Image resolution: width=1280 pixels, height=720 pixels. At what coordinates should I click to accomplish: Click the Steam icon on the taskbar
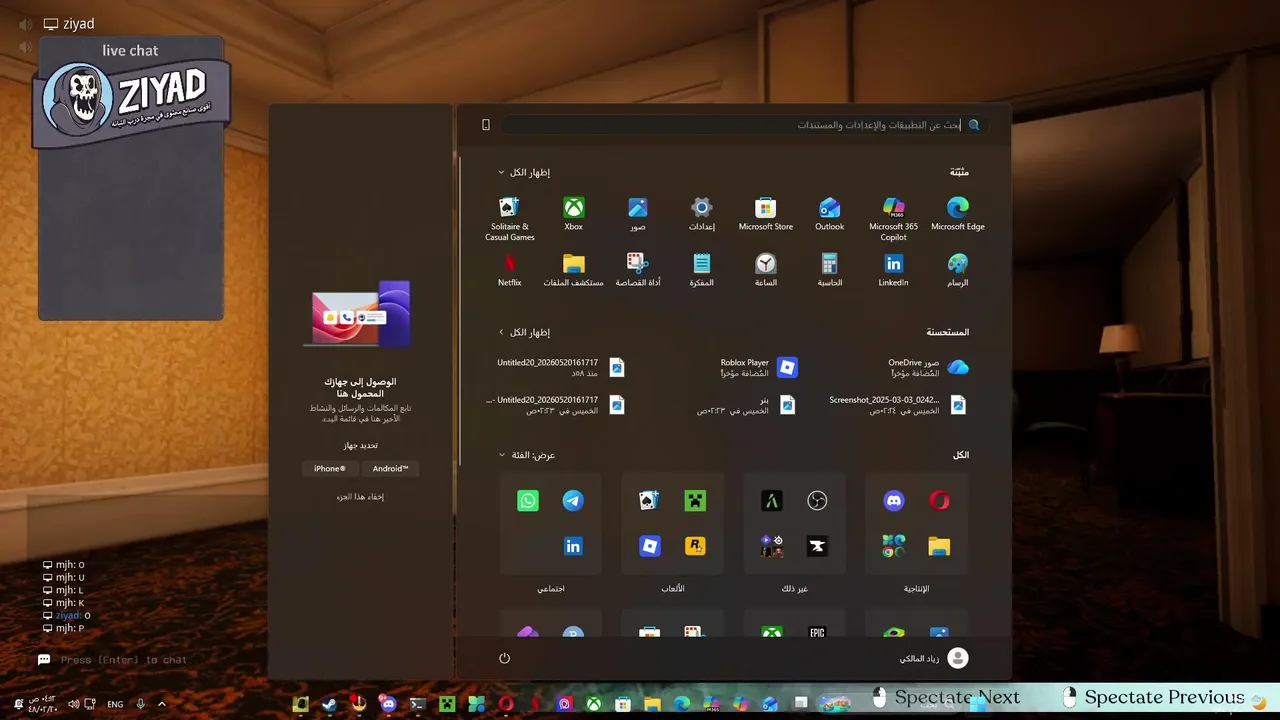pyautogui.click(x=329, y=704)
